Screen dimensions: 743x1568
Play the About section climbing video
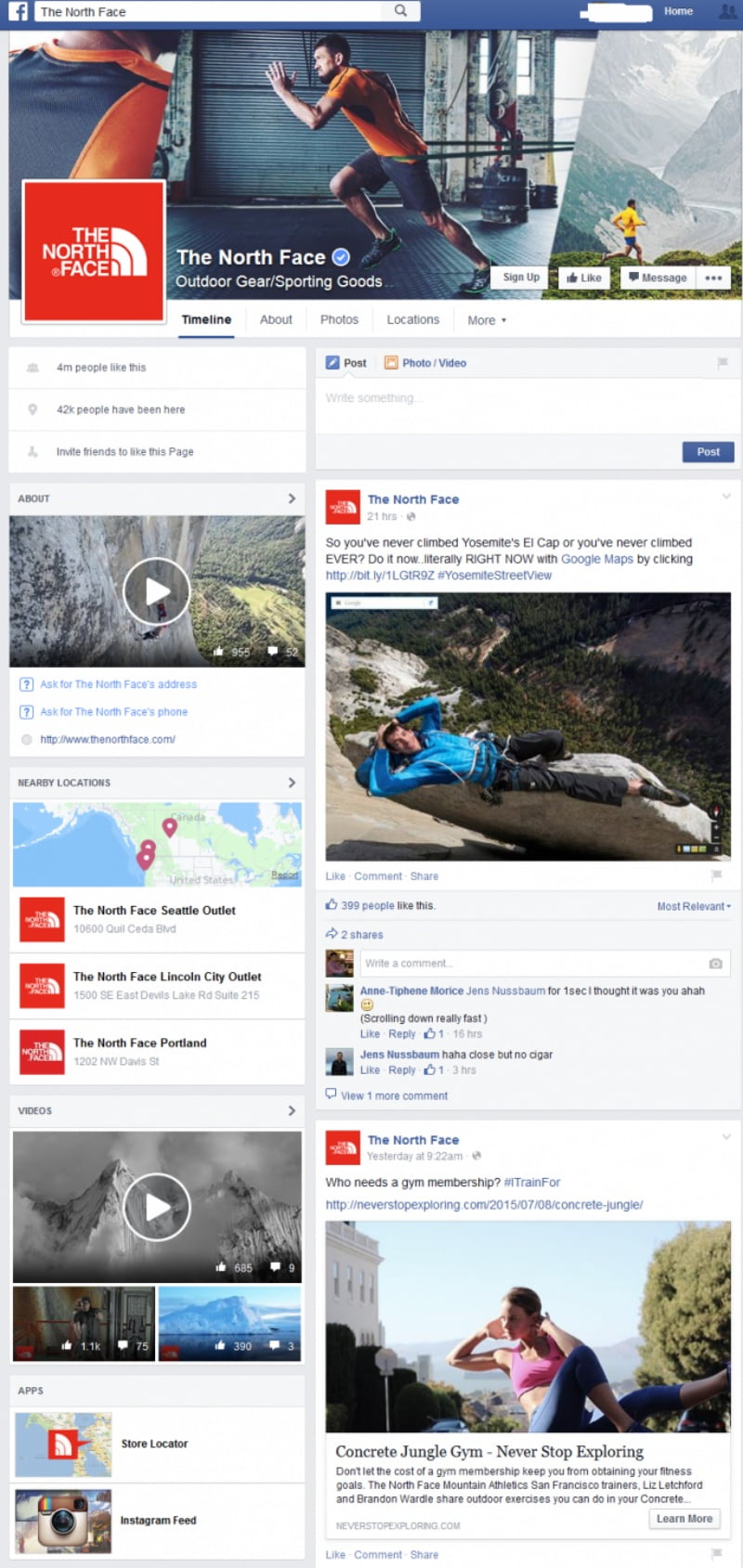tap(156, 591)
